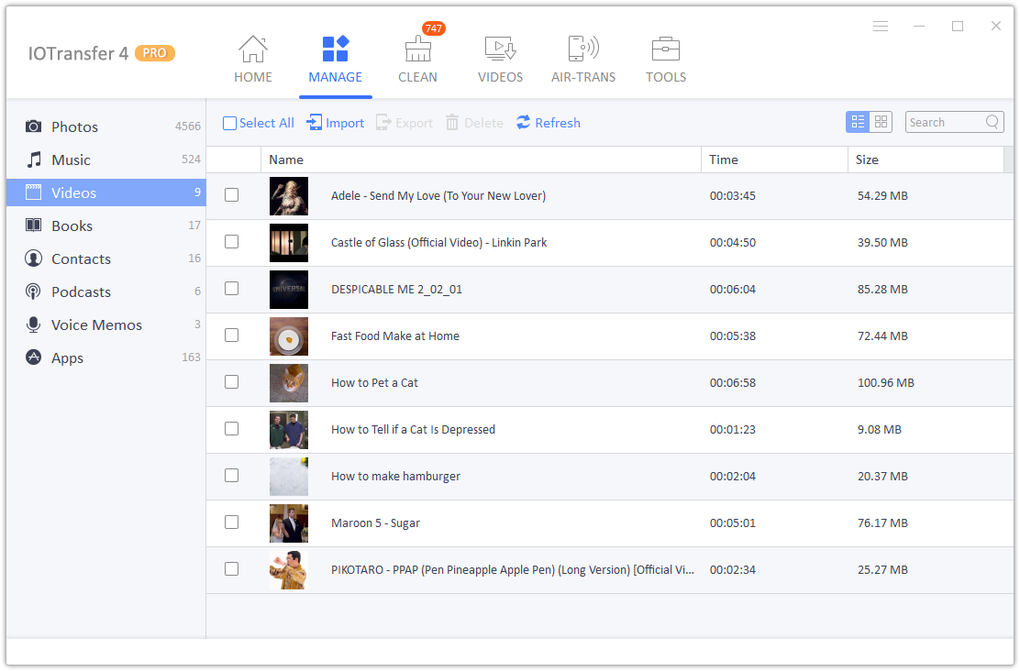1020x671 pixels.
Task: Select Videos in the sidebar
Action: 106,193
